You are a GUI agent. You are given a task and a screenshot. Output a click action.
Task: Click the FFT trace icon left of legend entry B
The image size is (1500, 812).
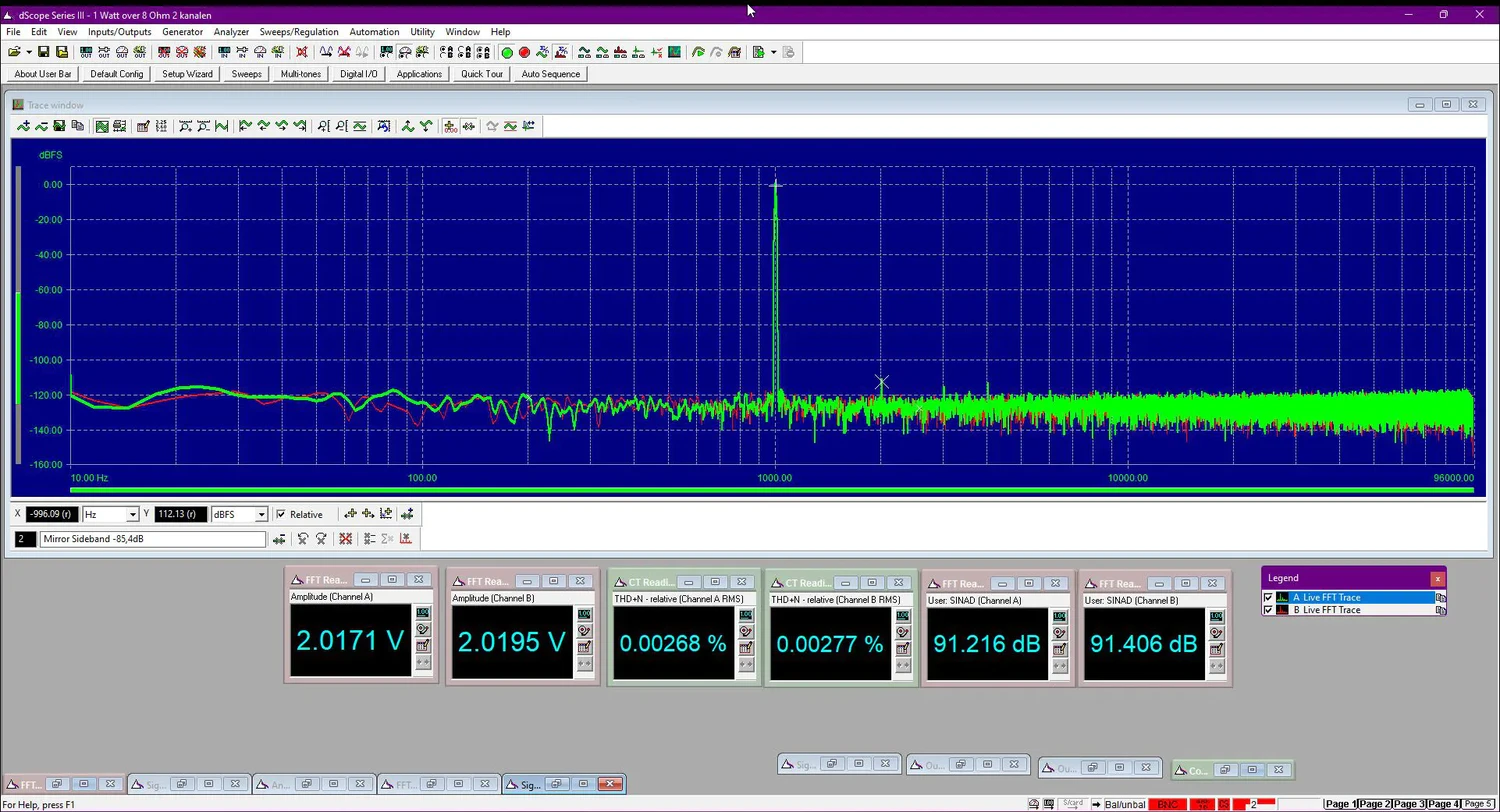pos(1283,610)
